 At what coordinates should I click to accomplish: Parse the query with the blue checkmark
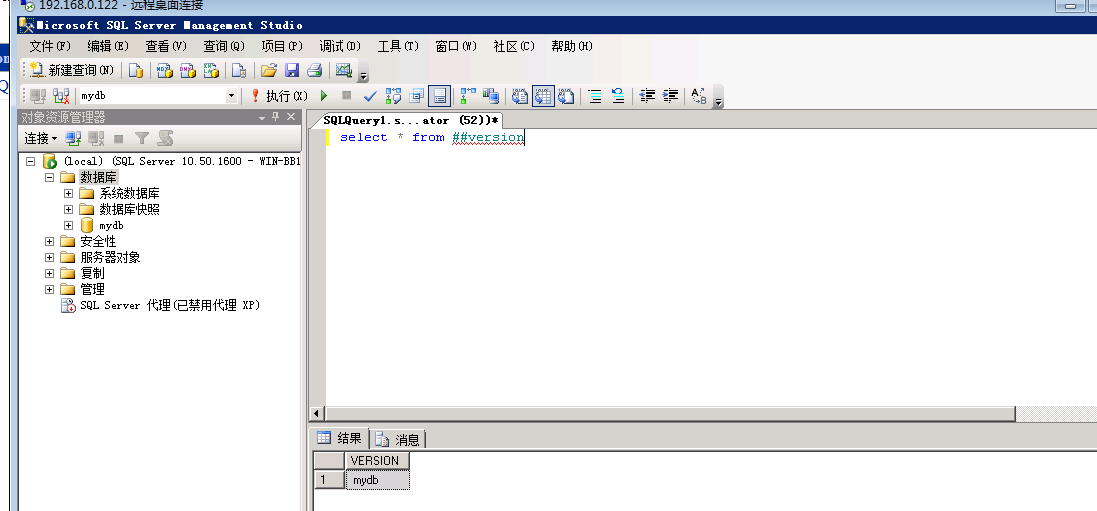pos(370,96)
